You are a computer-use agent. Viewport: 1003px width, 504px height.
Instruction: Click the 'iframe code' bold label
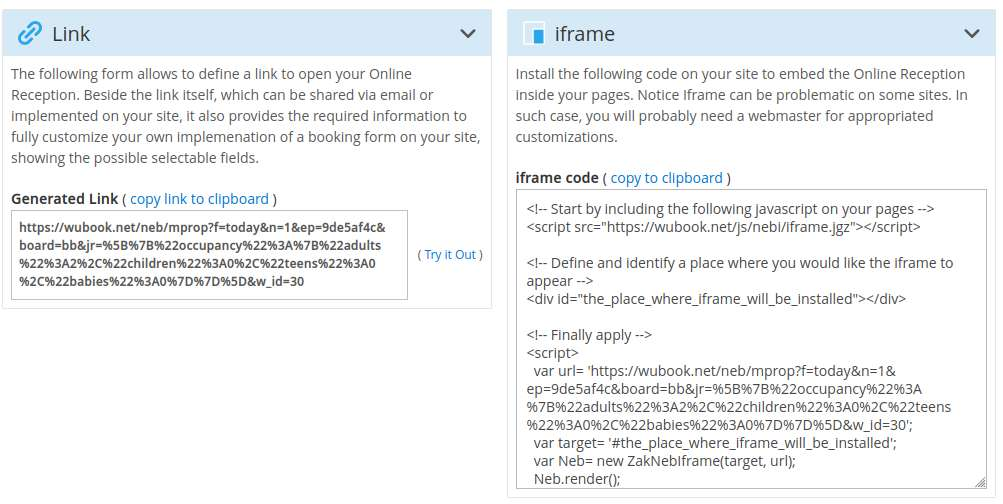[557, 178]
